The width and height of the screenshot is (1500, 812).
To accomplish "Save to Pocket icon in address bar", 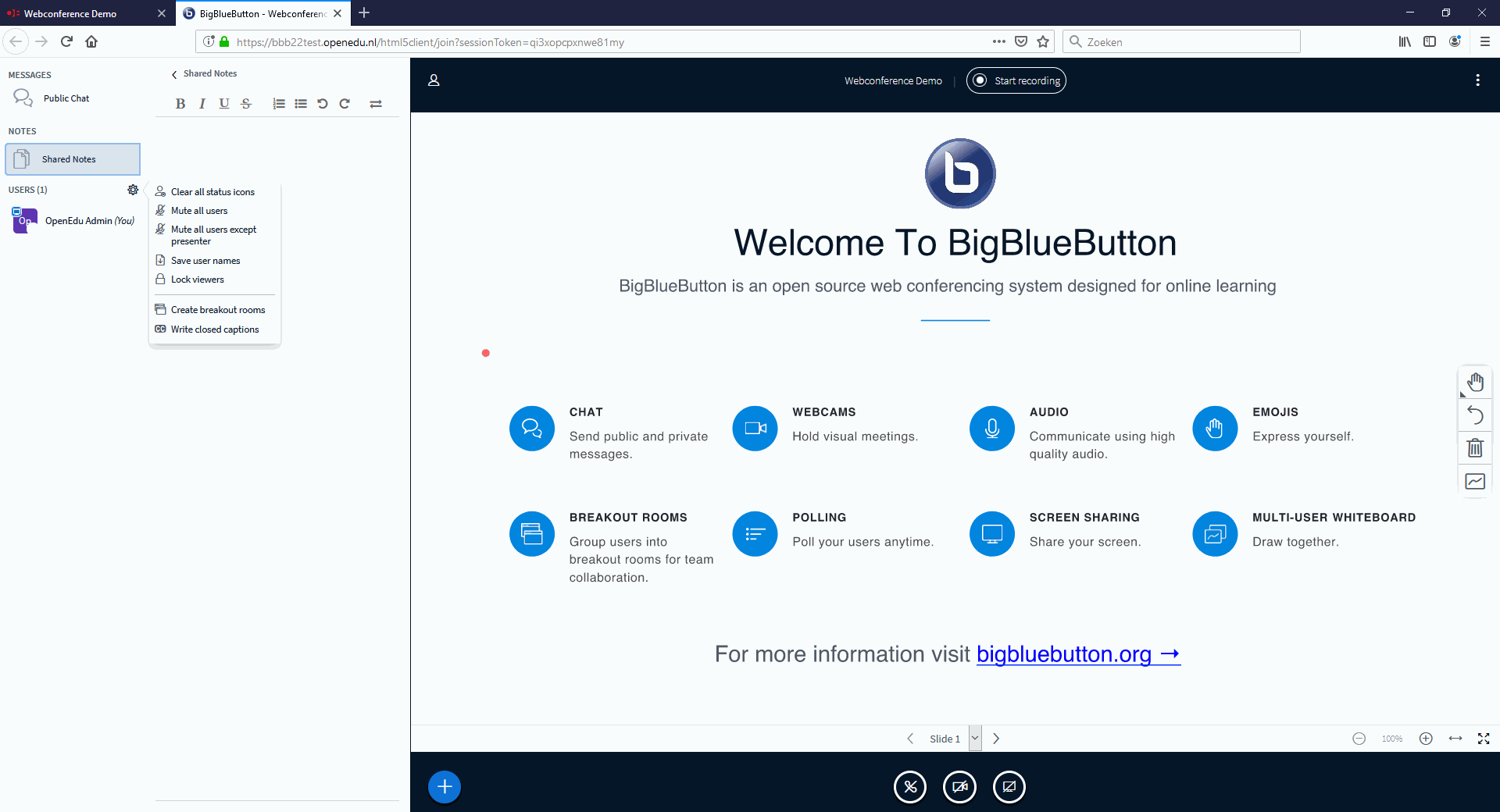I will coord(1021,42).
